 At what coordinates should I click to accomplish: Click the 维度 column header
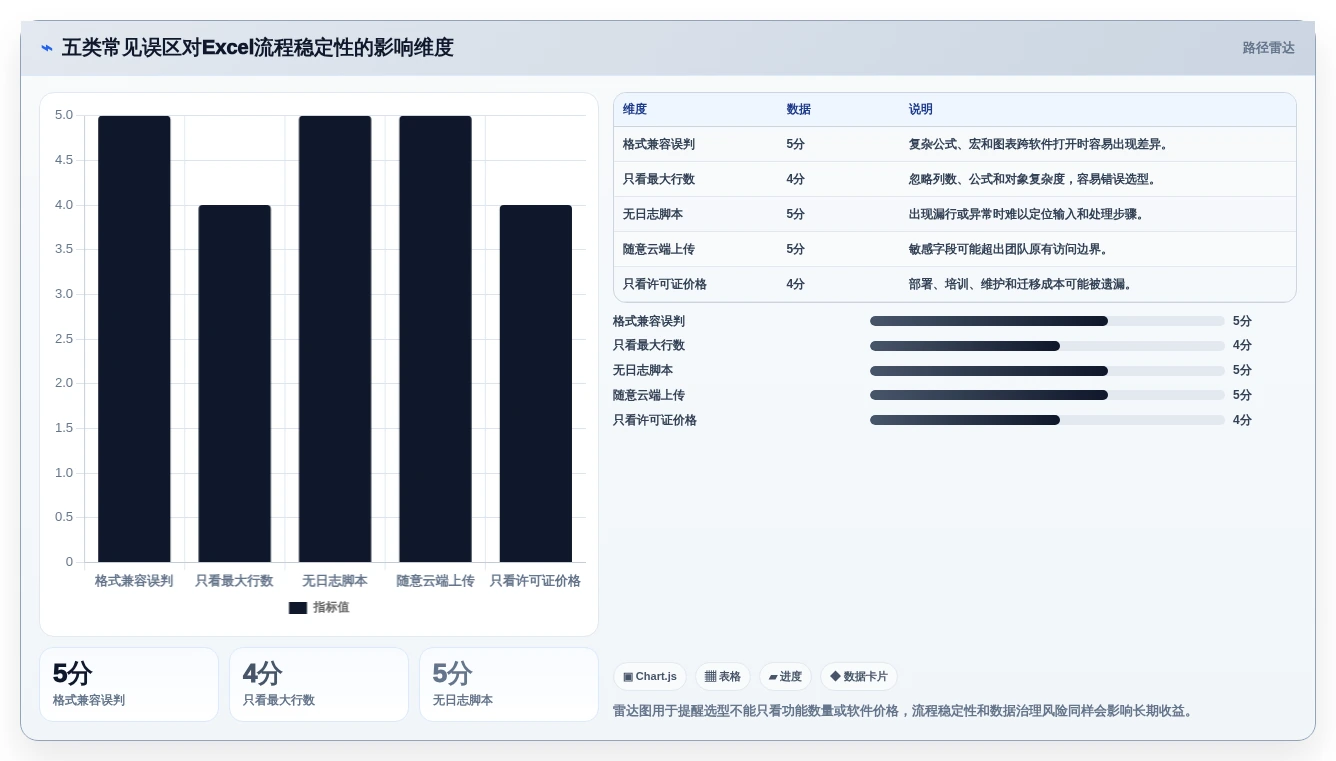[635, 109]
